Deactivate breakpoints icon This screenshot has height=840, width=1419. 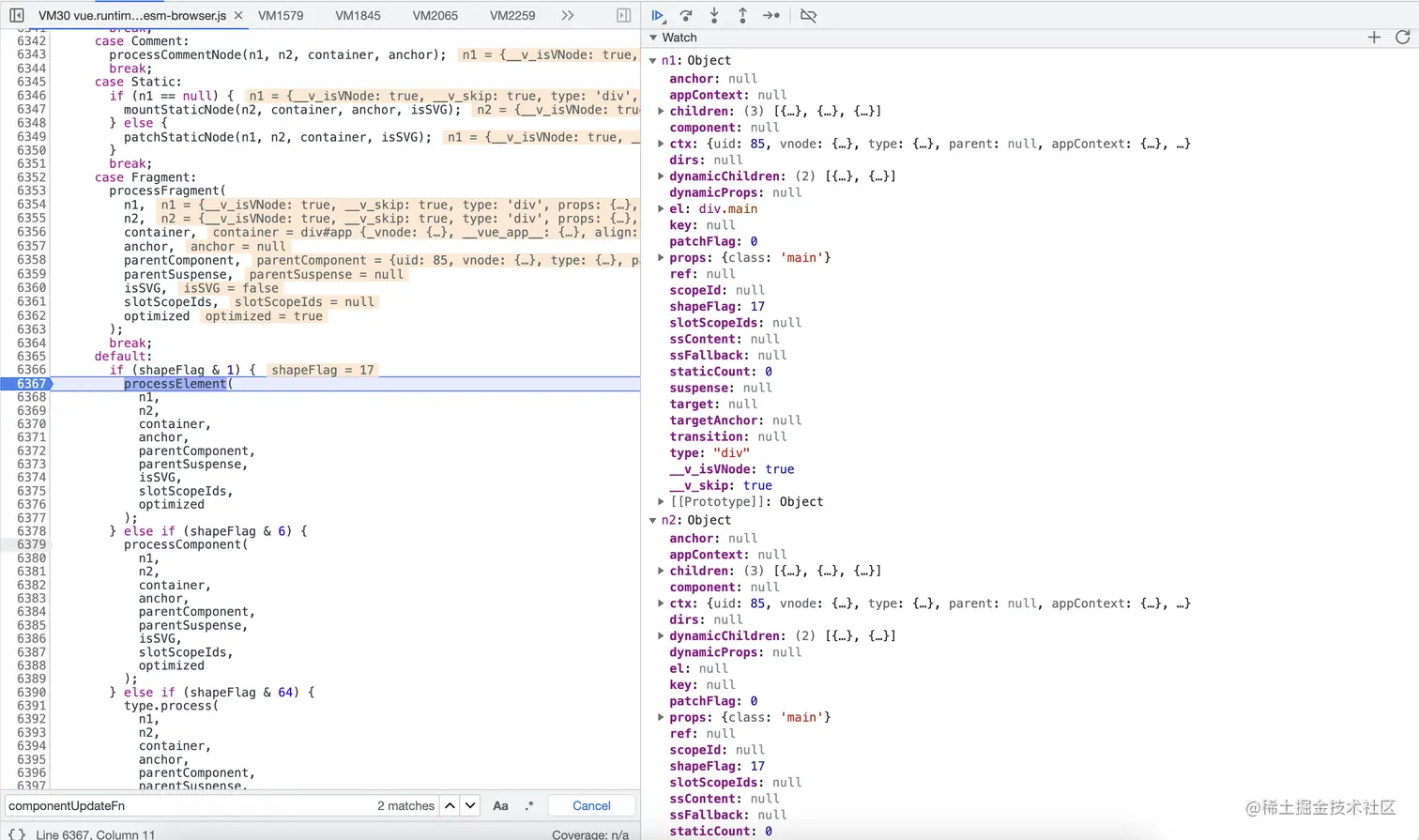click(x=808, y=15)
